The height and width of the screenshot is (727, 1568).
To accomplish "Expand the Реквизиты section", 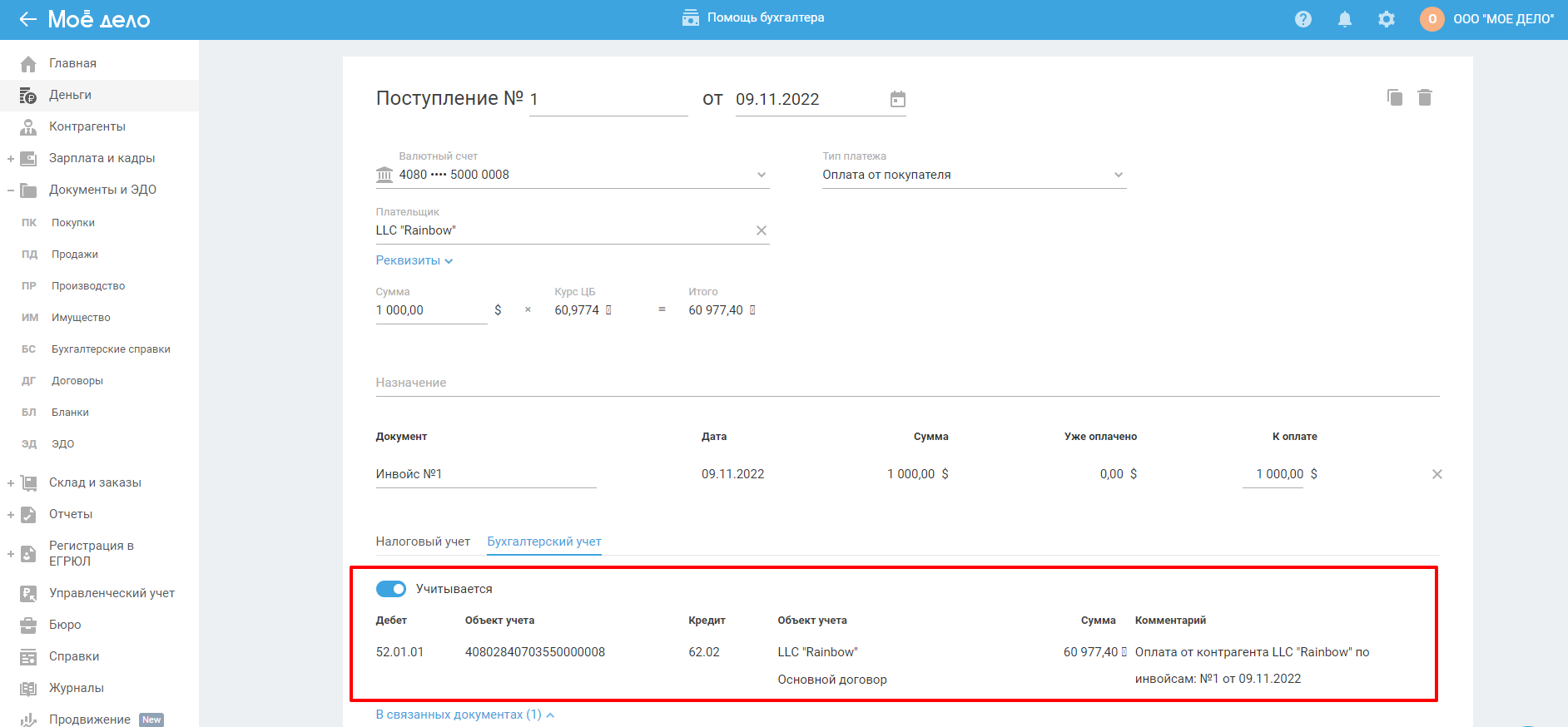I will 414,260.
